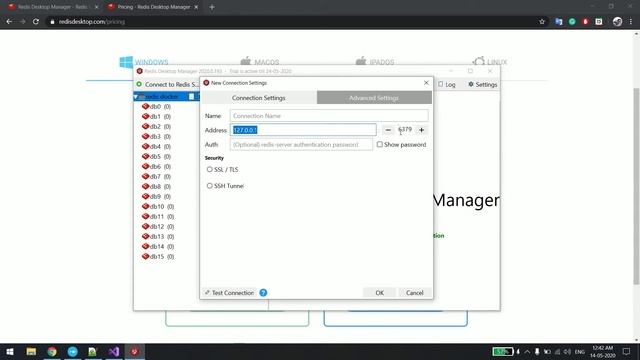The image size is (640, 360).
Task: Click the Auth password field
Action: (301, 144)
